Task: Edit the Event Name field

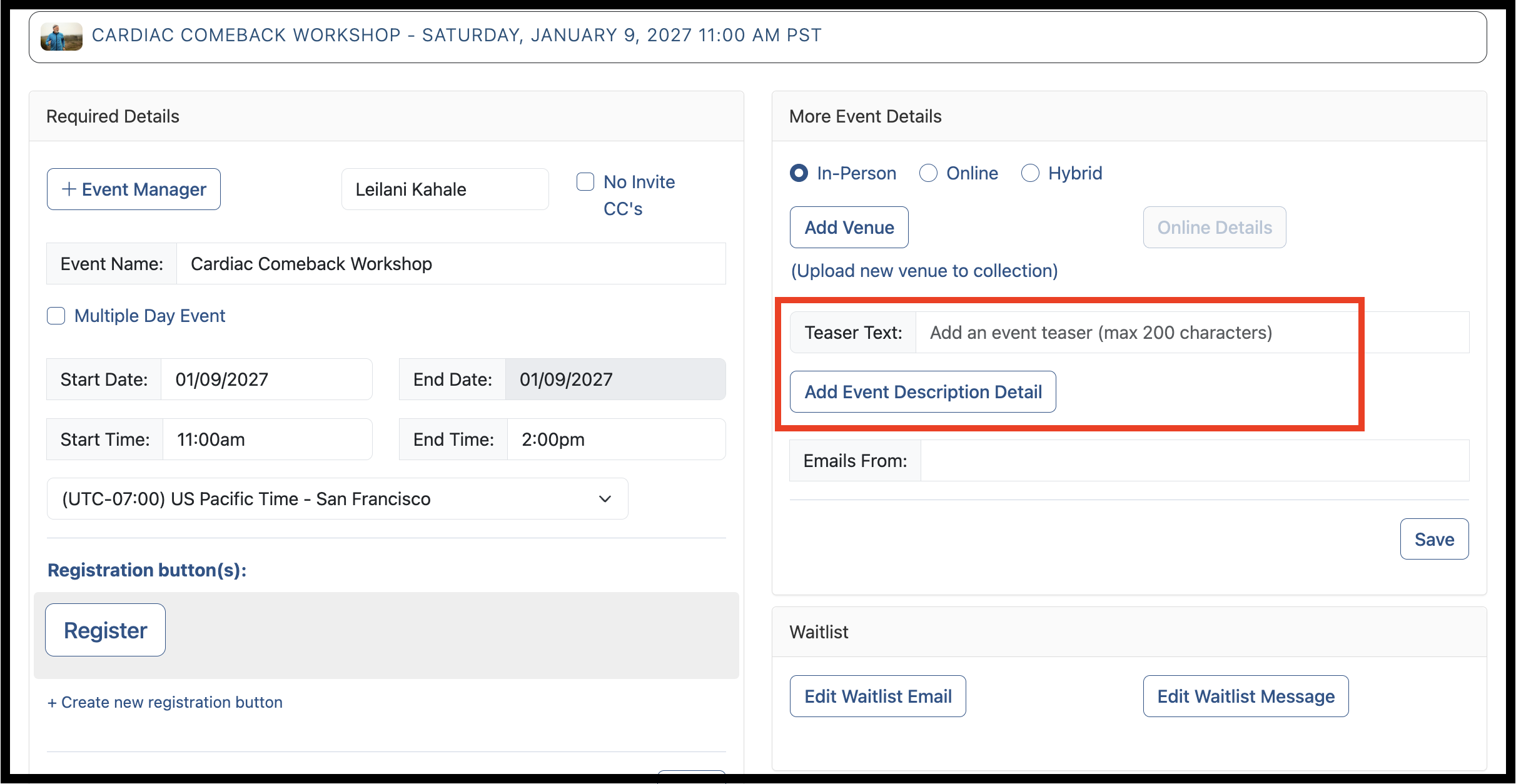Action: 451,264
